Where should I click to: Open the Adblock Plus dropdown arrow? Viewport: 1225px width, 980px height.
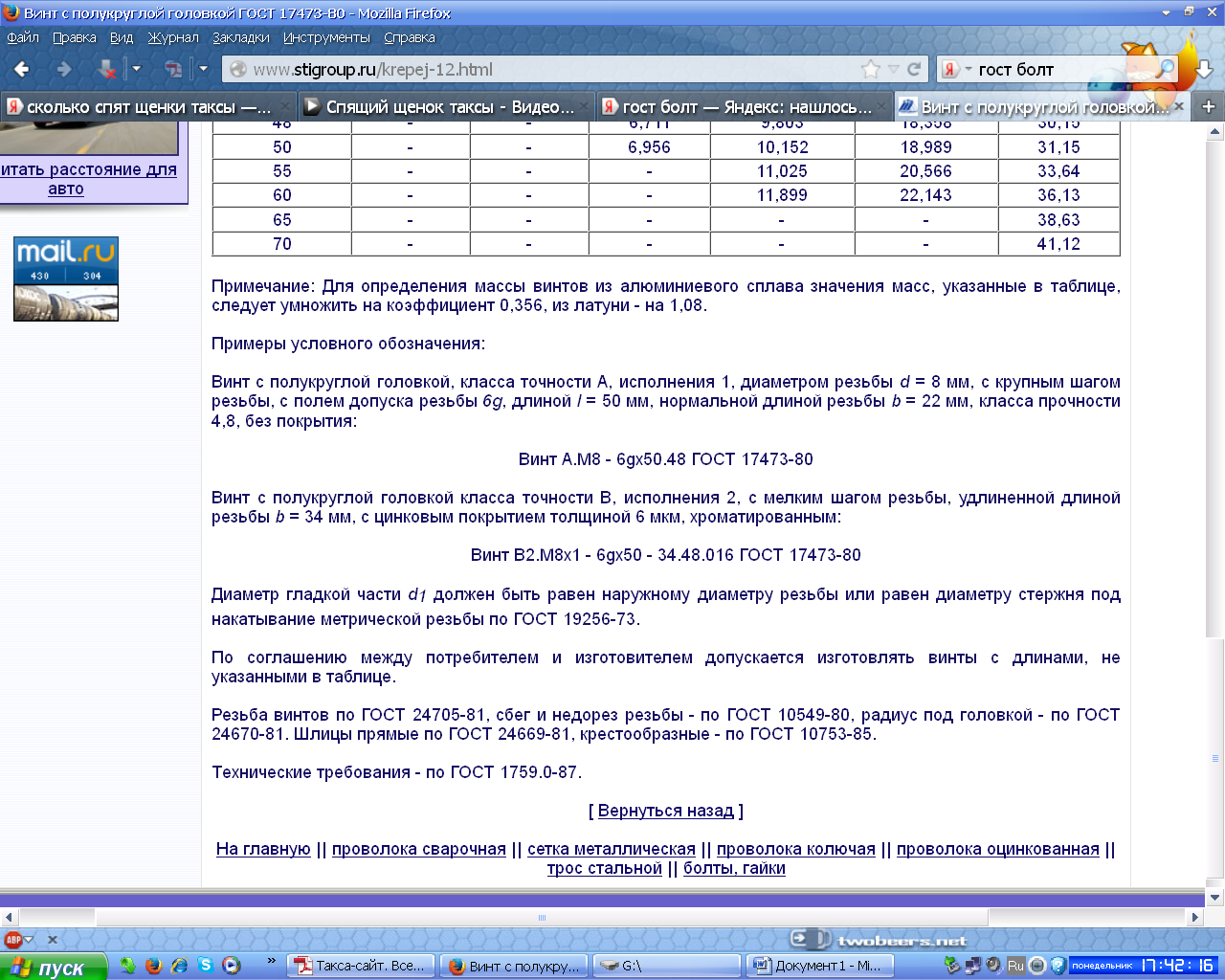[30, 940]
